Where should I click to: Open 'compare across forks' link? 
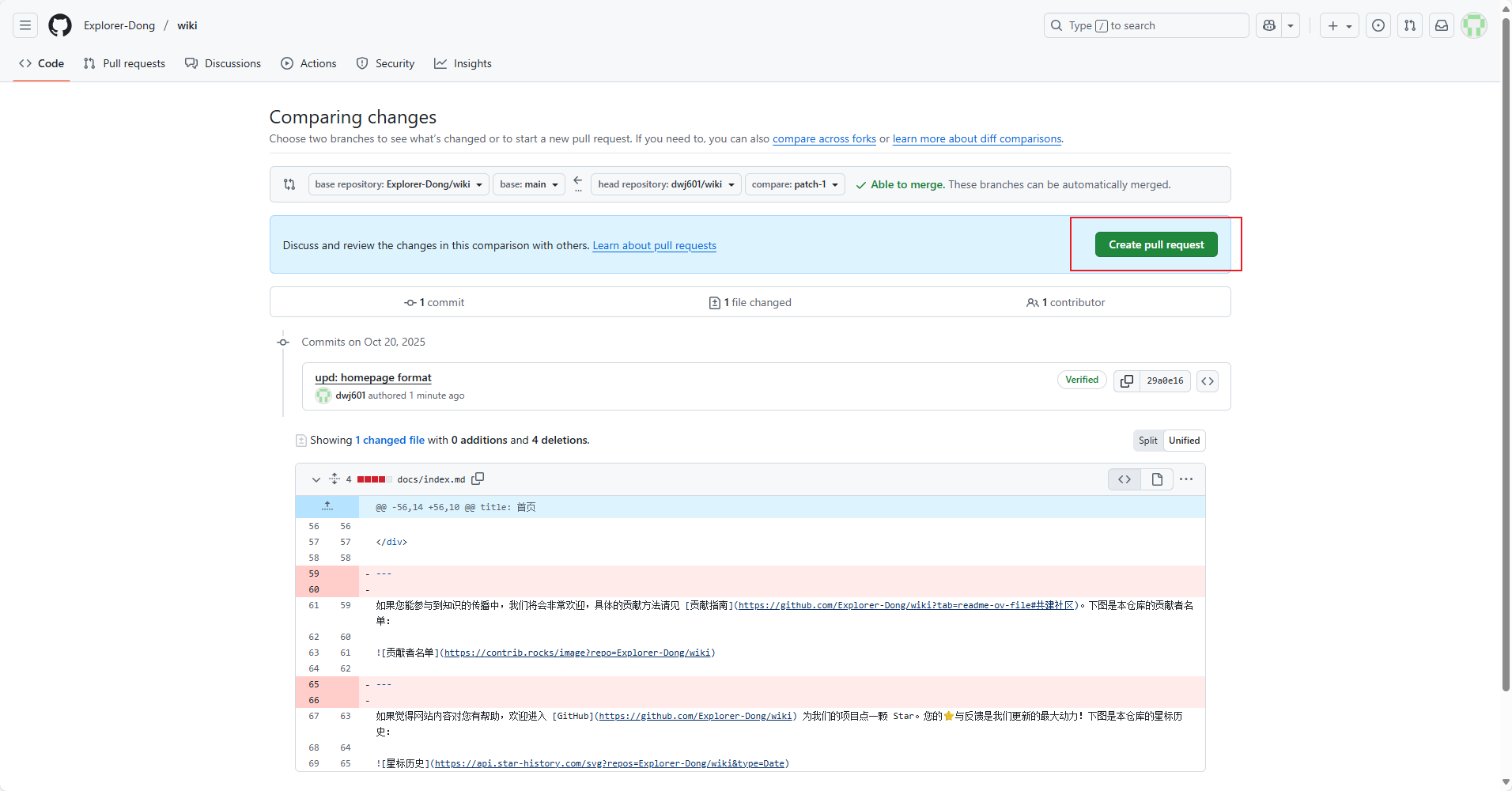824,138
